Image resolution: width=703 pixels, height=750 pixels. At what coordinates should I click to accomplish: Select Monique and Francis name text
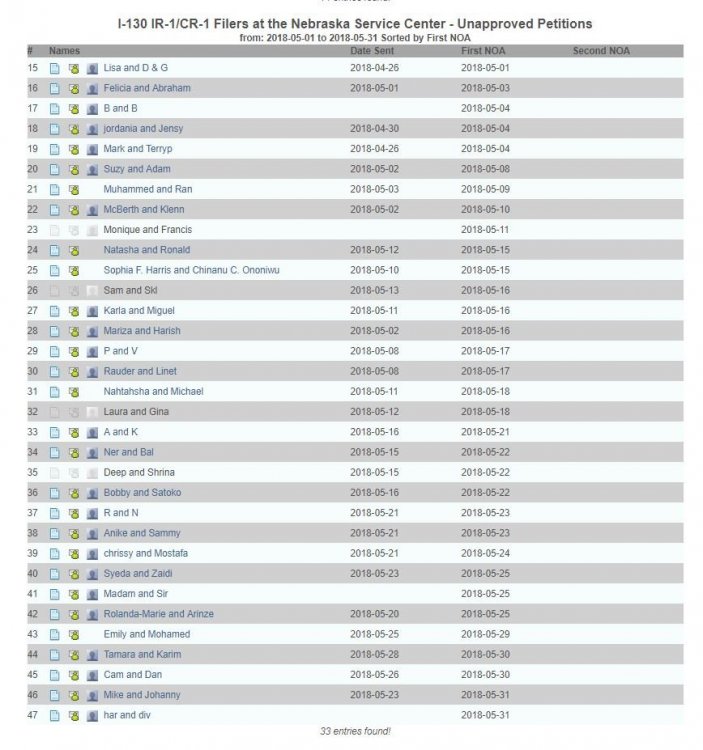click(147, 230)
